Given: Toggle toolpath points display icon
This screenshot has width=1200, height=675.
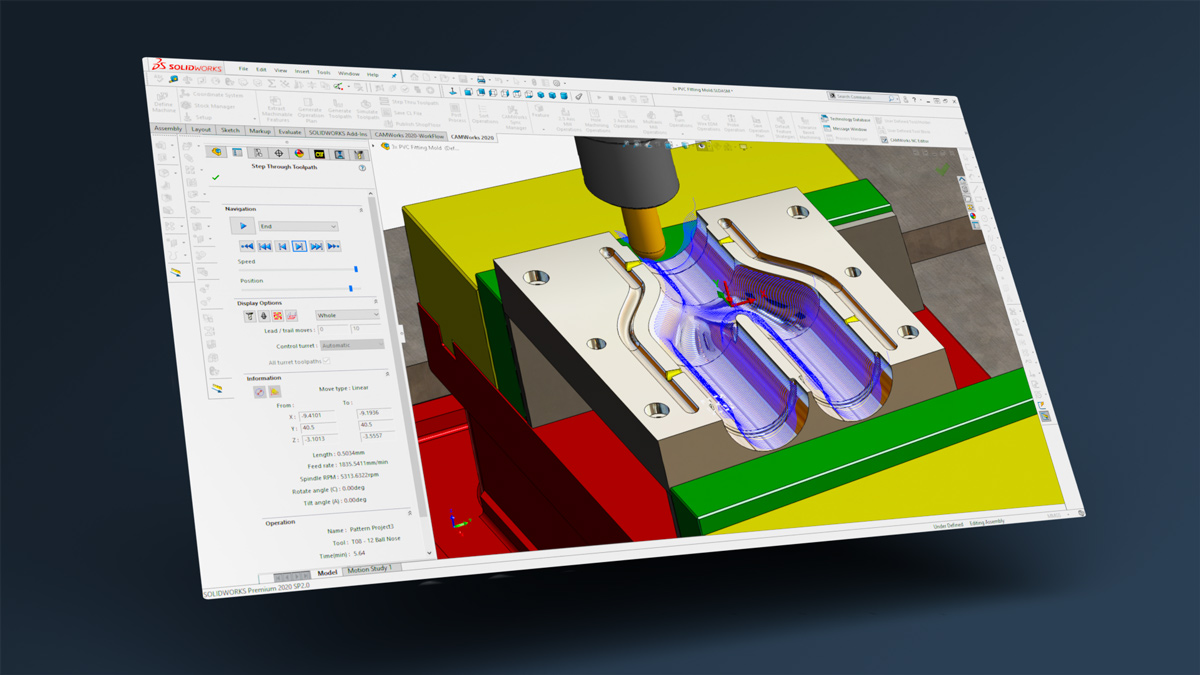Looking at the screenshot, I should click(x=278, y=316).
